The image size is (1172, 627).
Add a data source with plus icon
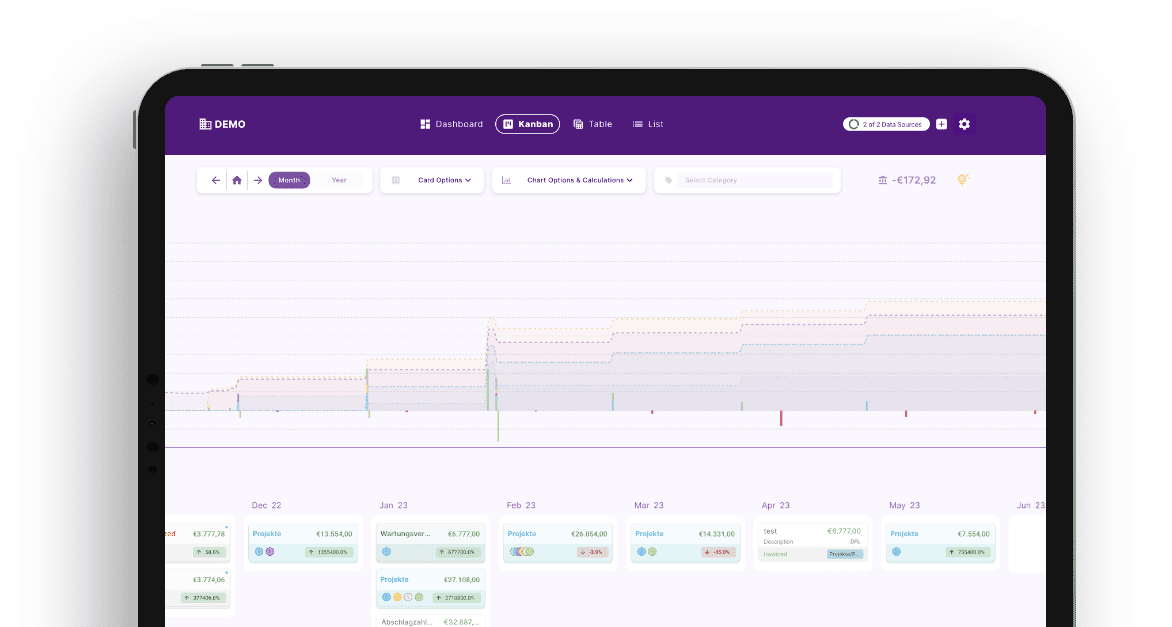point(941,124)
